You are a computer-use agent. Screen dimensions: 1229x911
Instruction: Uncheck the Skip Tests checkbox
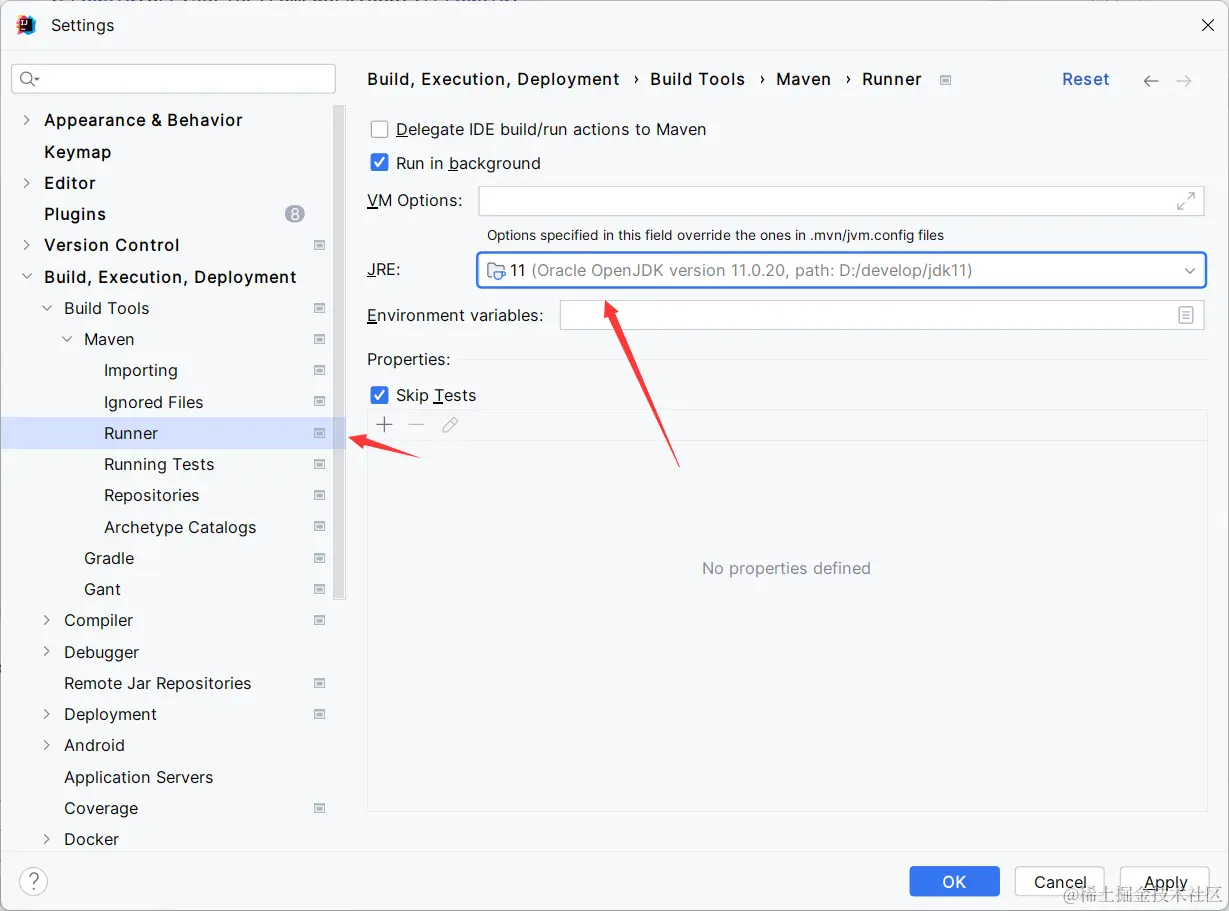[x=380, y=395]
